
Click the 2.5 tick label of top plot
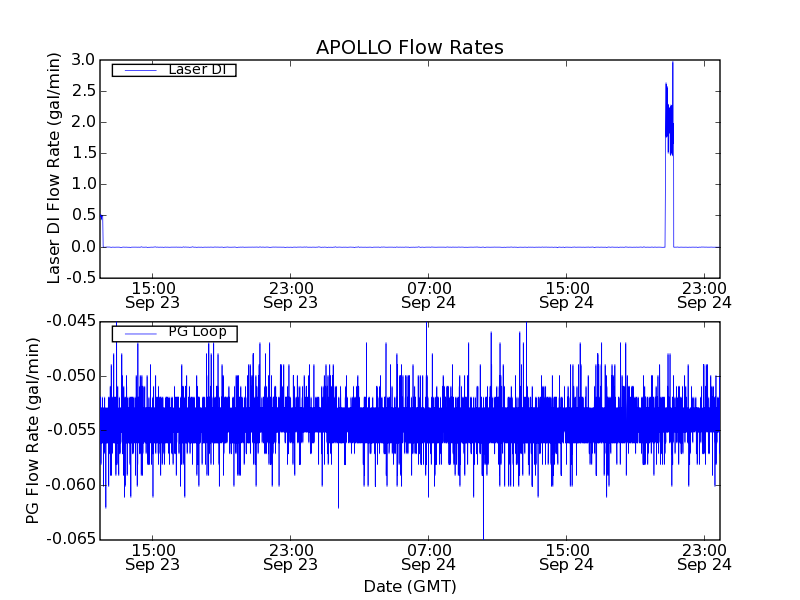click(83, 91)
